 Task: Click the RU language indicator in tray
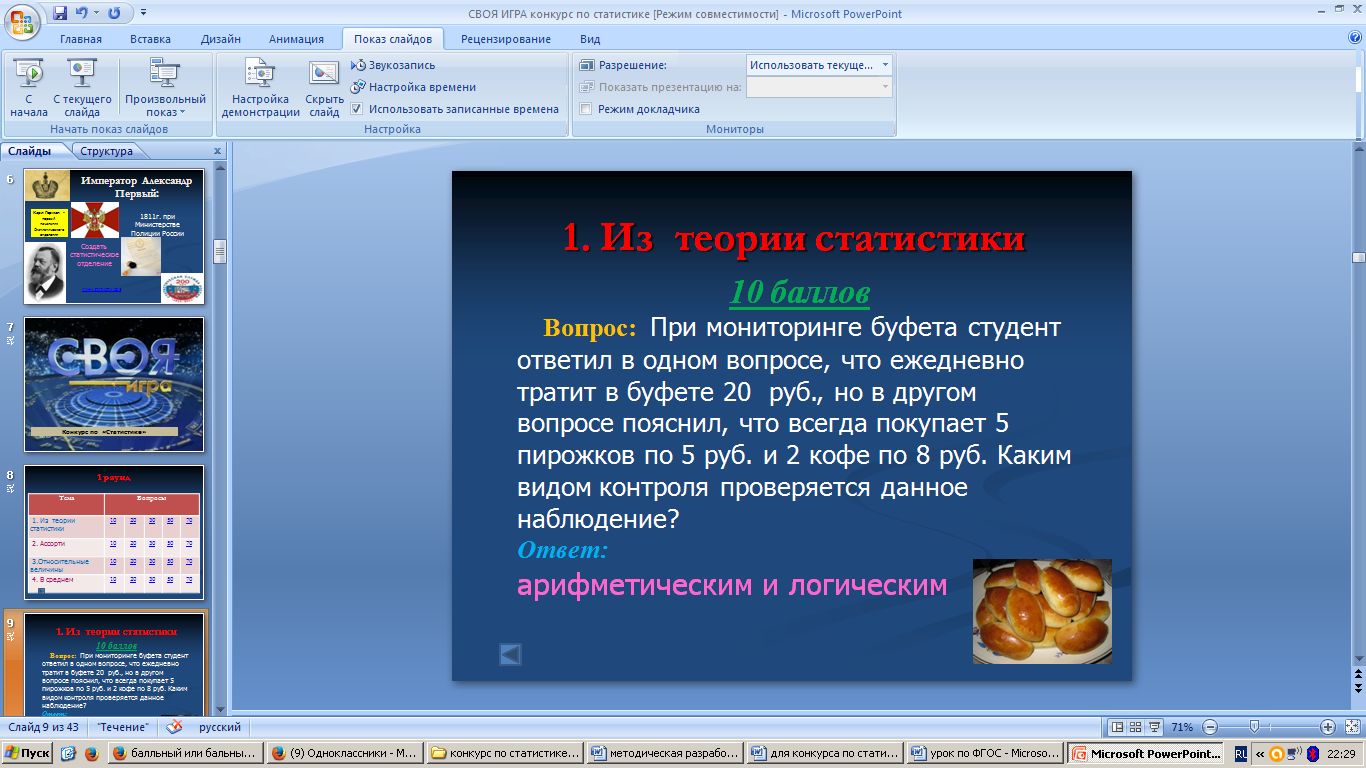[x=1240, y=753]
